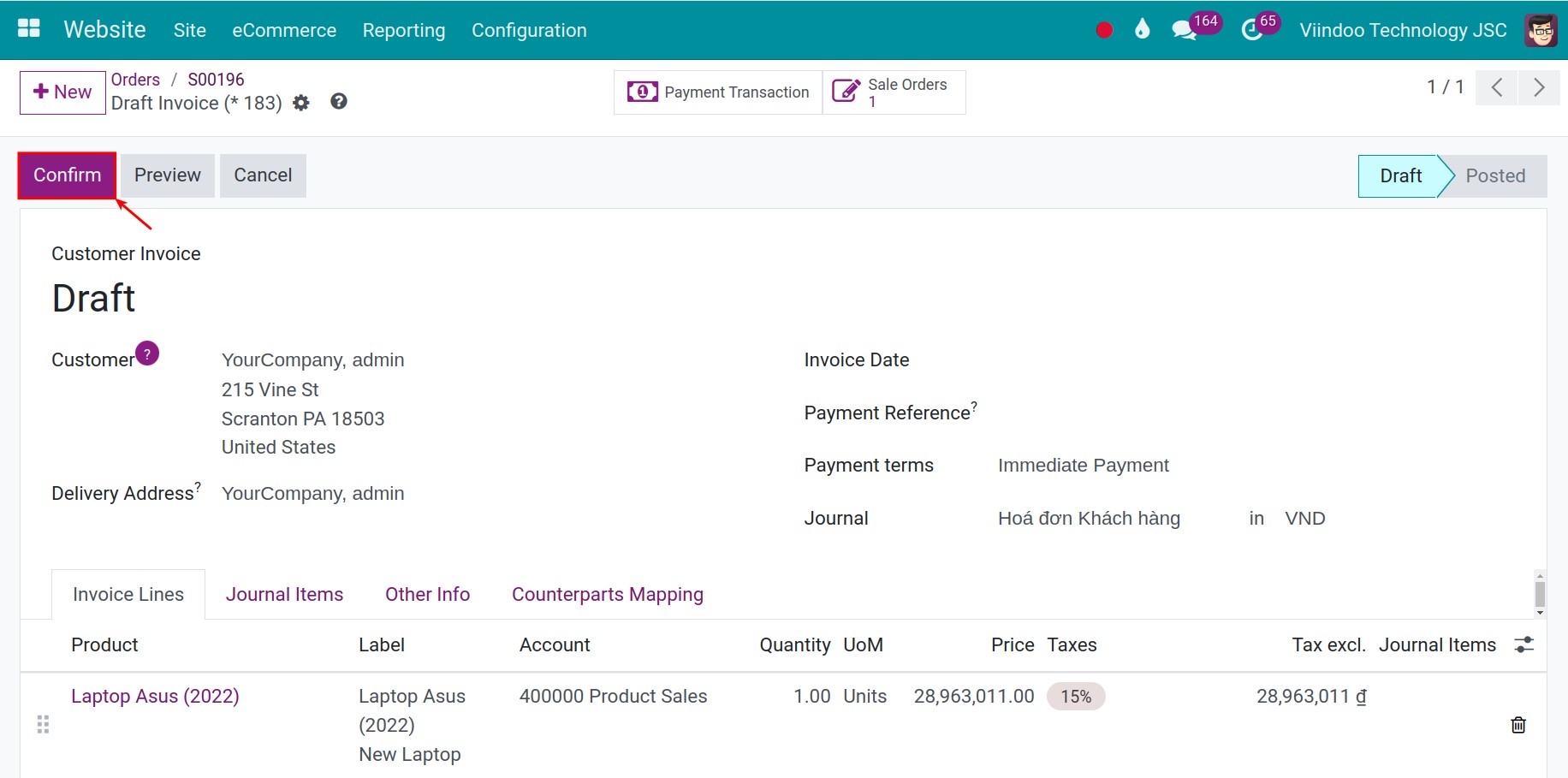The height and width of the screenshot is (778, 1568).
Task: Click the Invoice Date input field
Action: click(x=1256, y=360)
